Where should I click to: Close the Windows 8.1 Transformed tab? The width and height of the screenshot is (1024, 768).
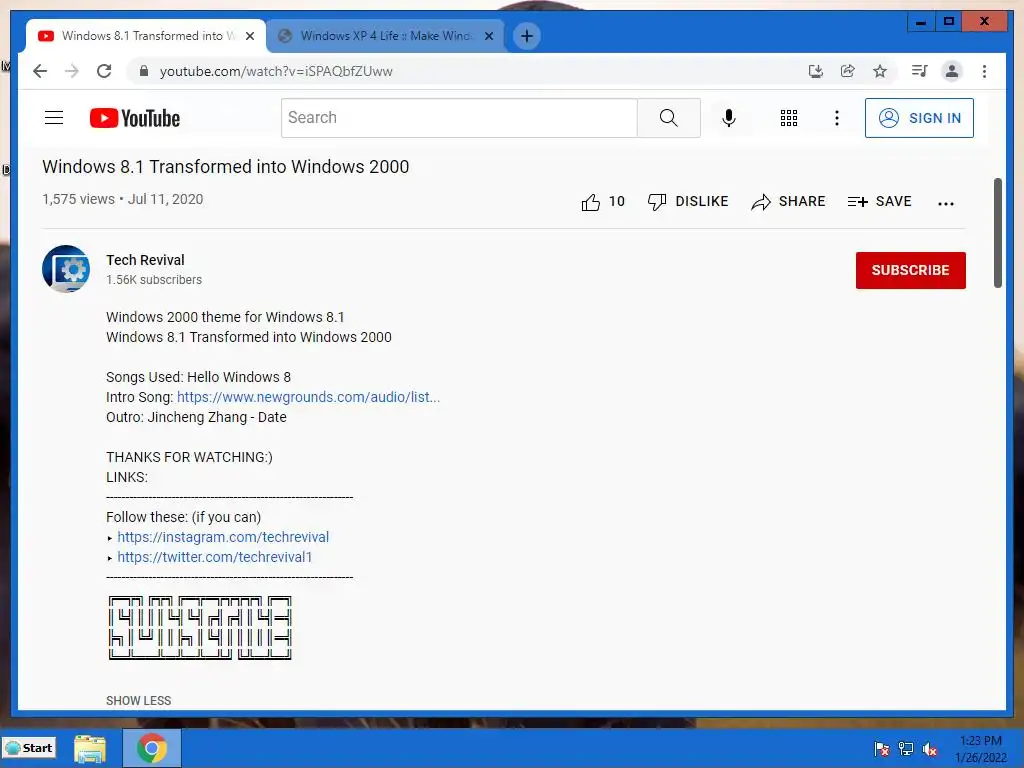249,36
